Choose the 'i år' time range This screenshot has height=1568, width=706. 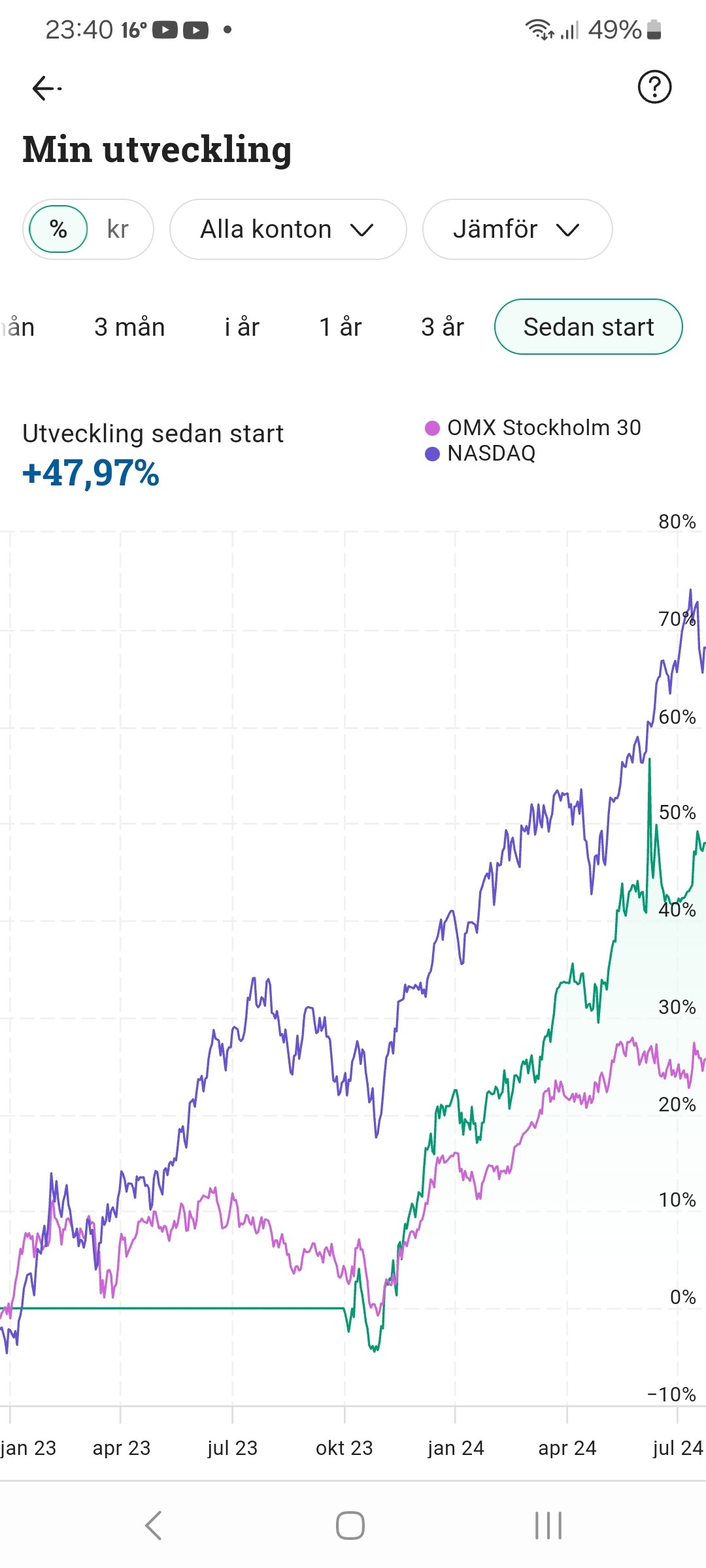point(242,327)
